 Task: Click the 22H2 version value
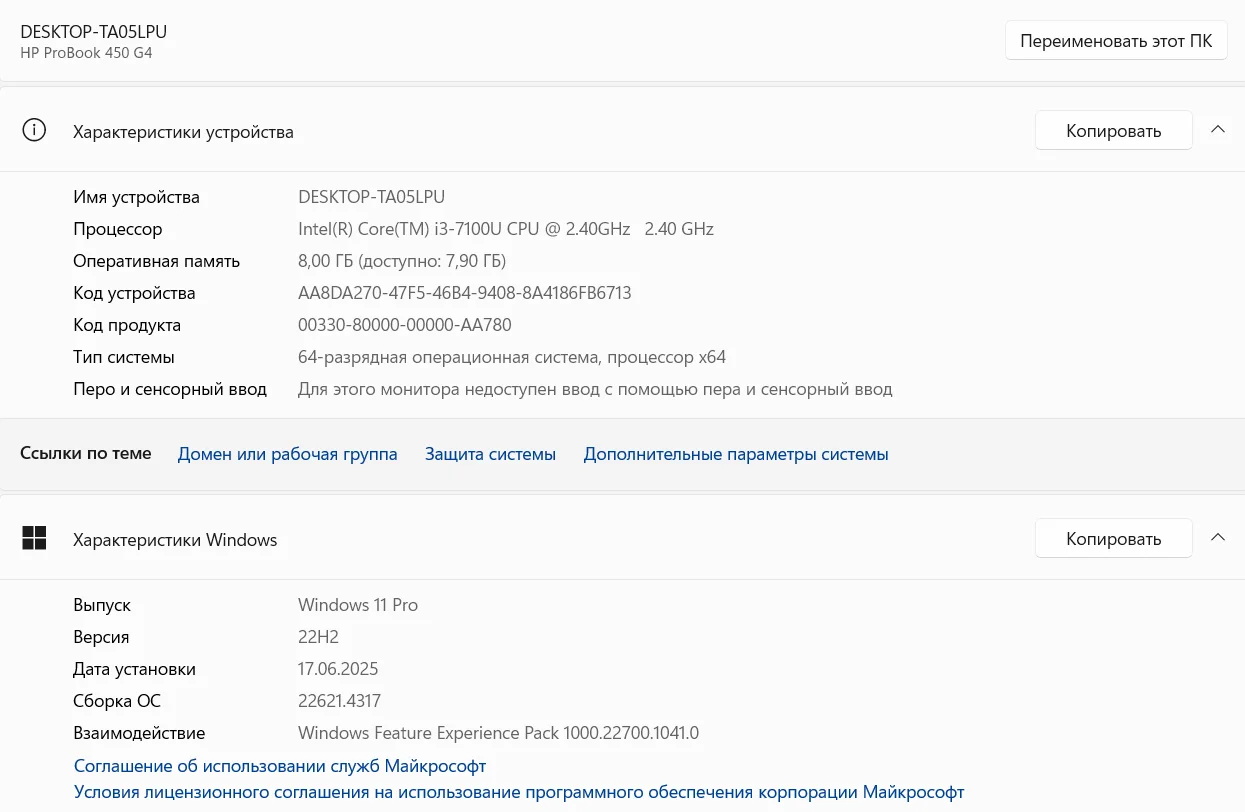318,637
